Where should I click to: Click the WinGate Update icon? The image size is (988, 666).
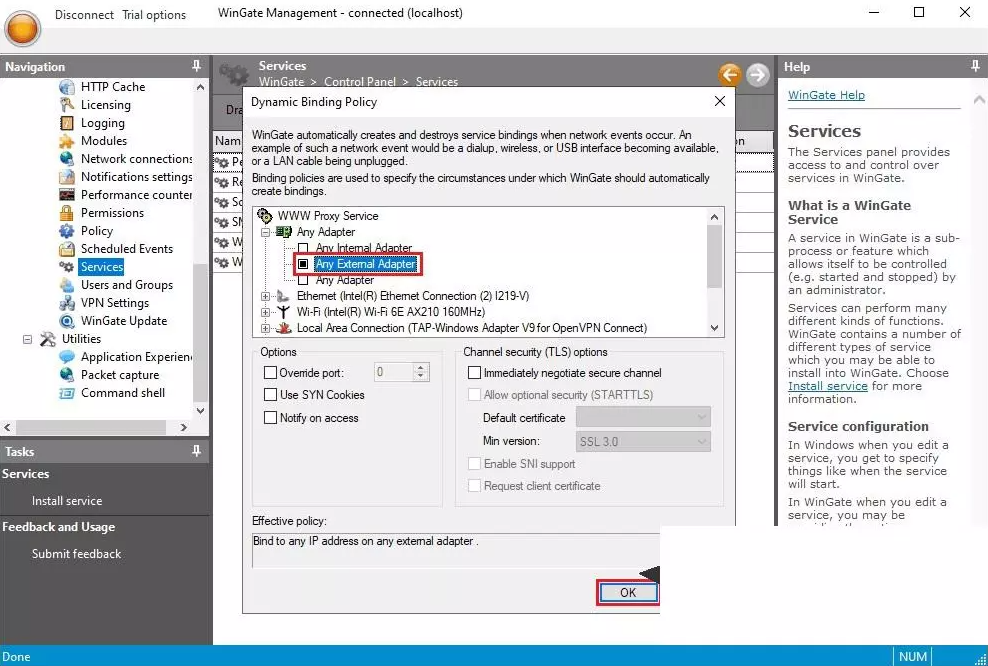click(x=67, y=321)
